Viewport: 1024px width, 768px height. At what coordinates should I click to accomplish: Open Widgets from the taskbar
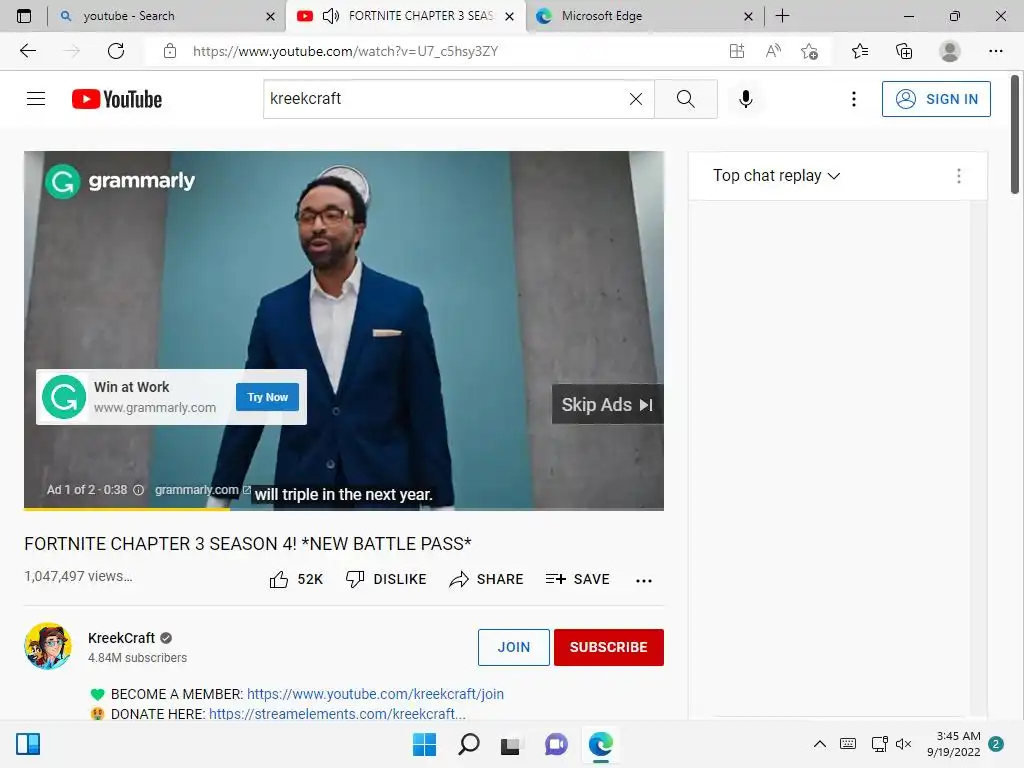(x=28, y=744)
